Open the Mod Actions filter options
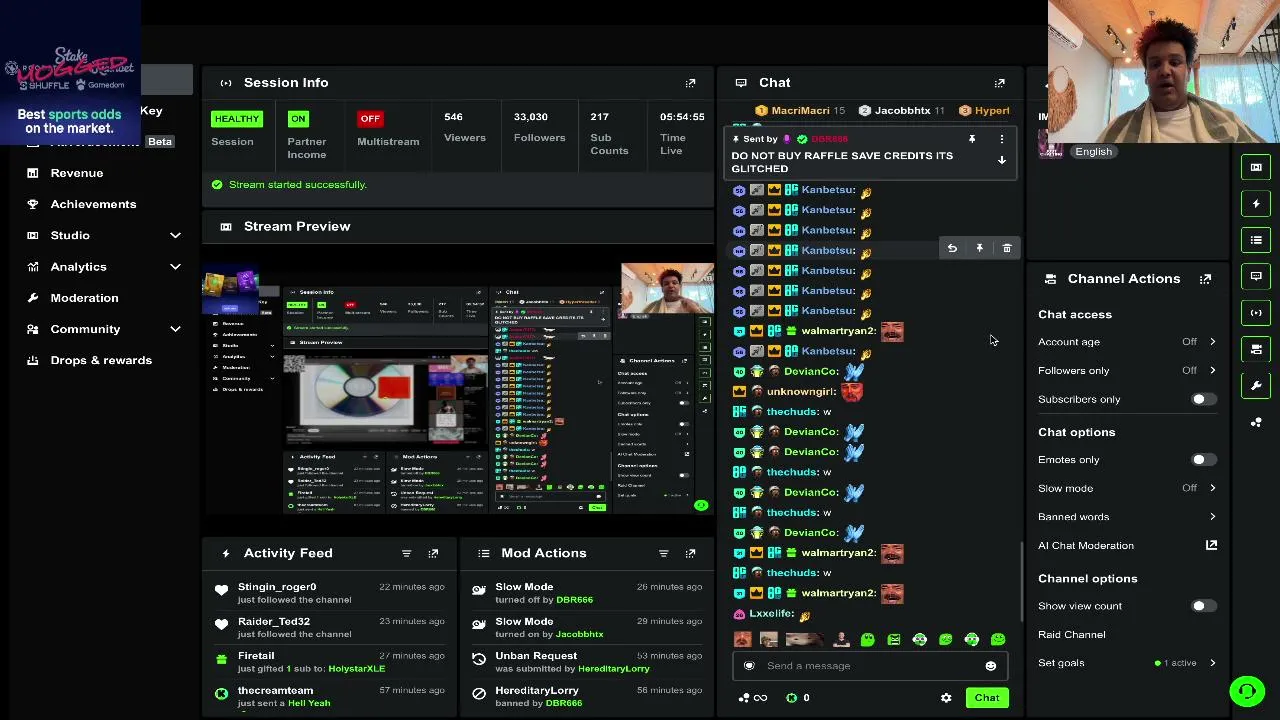 click(x=663, y=553)
